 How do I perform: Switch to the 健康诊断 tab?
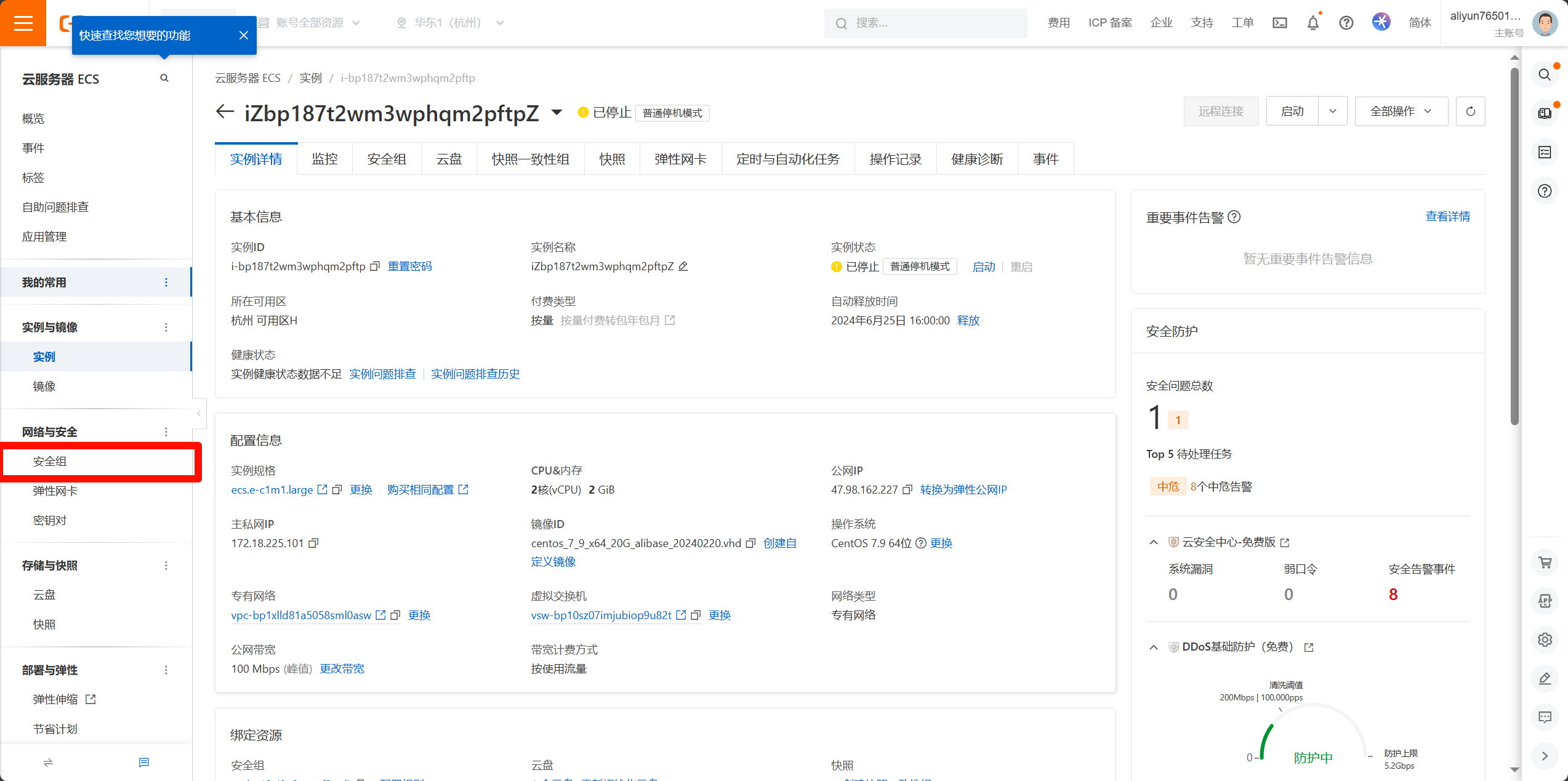click(x=977, y=159)
